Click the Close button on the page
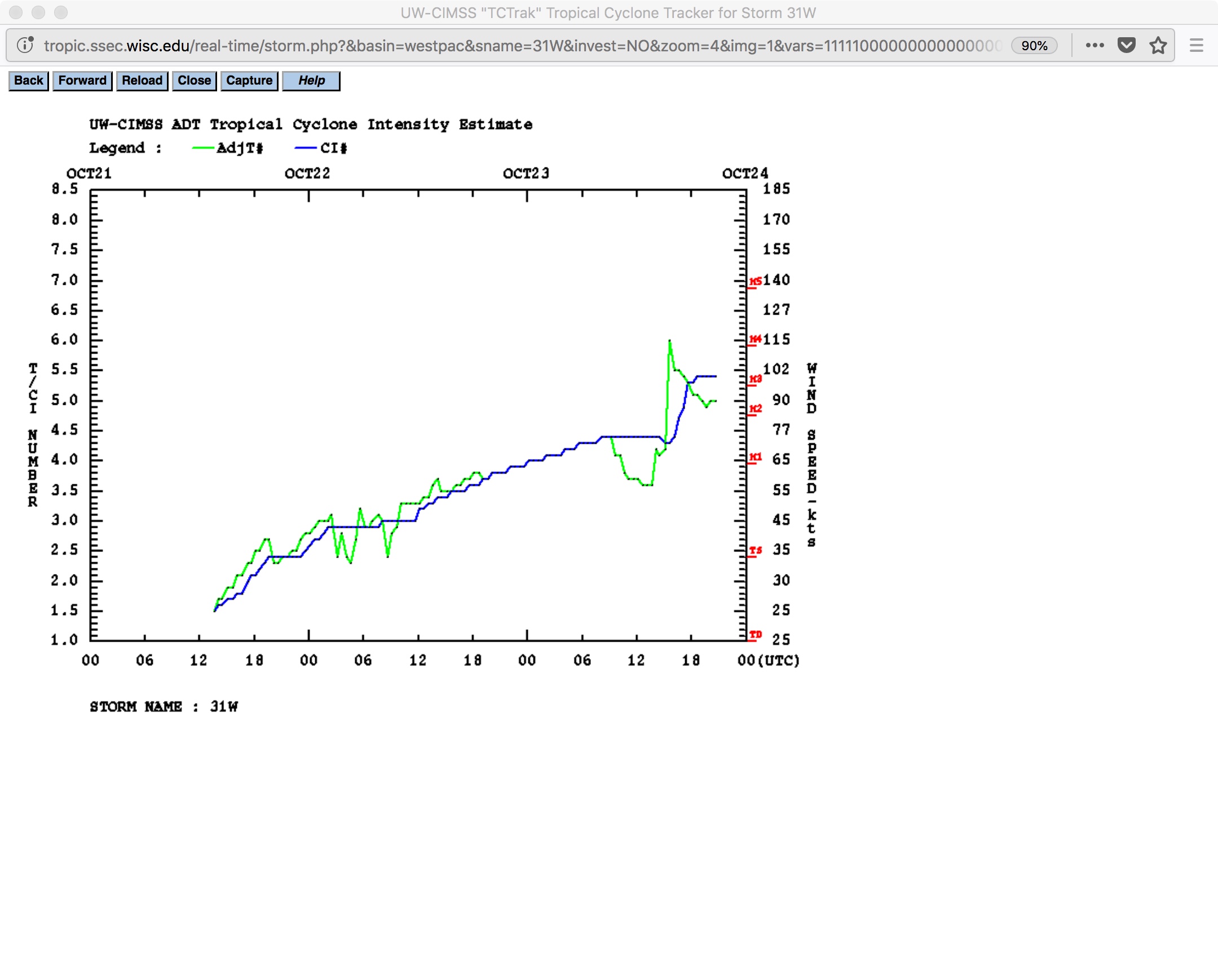This screenshot has width=1218, height=980. pos(195,80)
